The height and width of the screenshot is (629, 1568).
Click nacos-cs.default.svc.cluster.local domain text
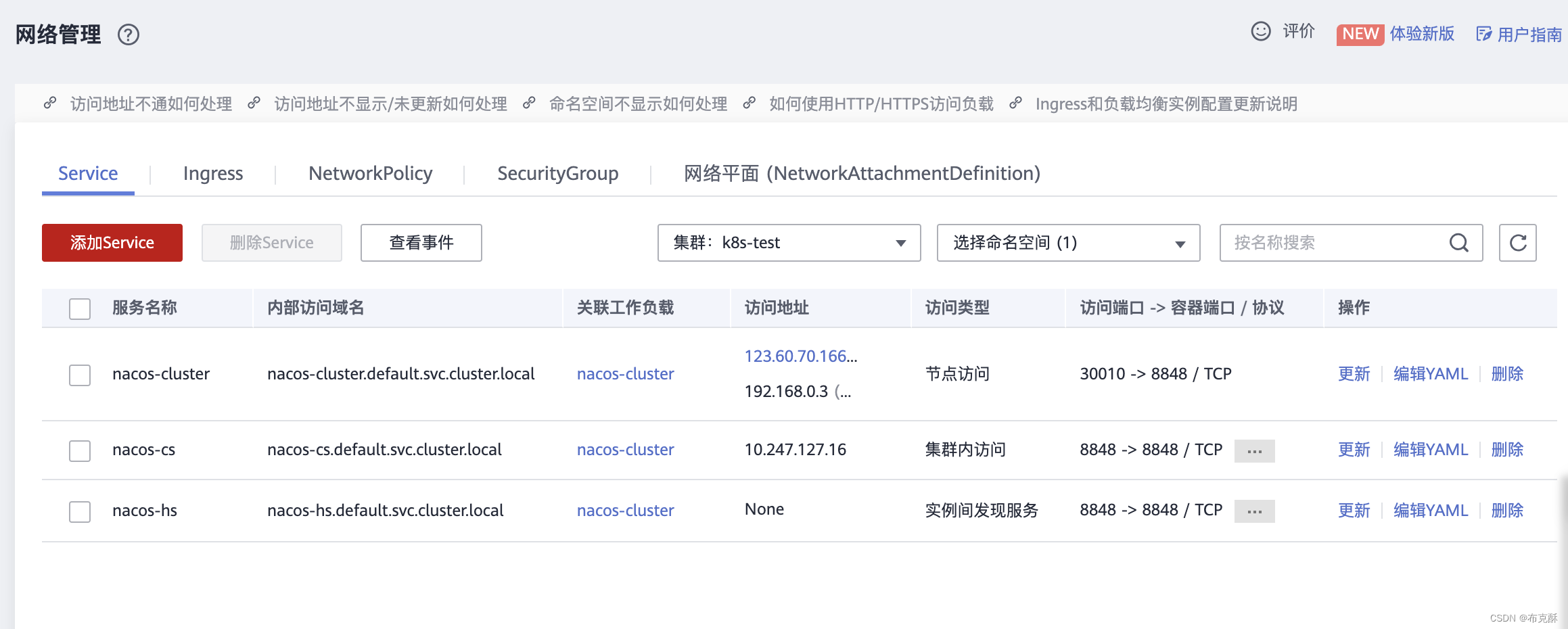[384, 450]
